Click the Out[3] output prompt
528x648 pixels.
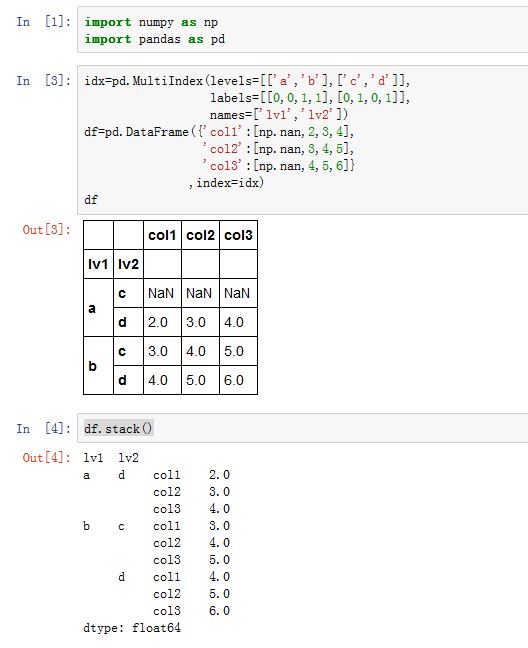(47, 229)
